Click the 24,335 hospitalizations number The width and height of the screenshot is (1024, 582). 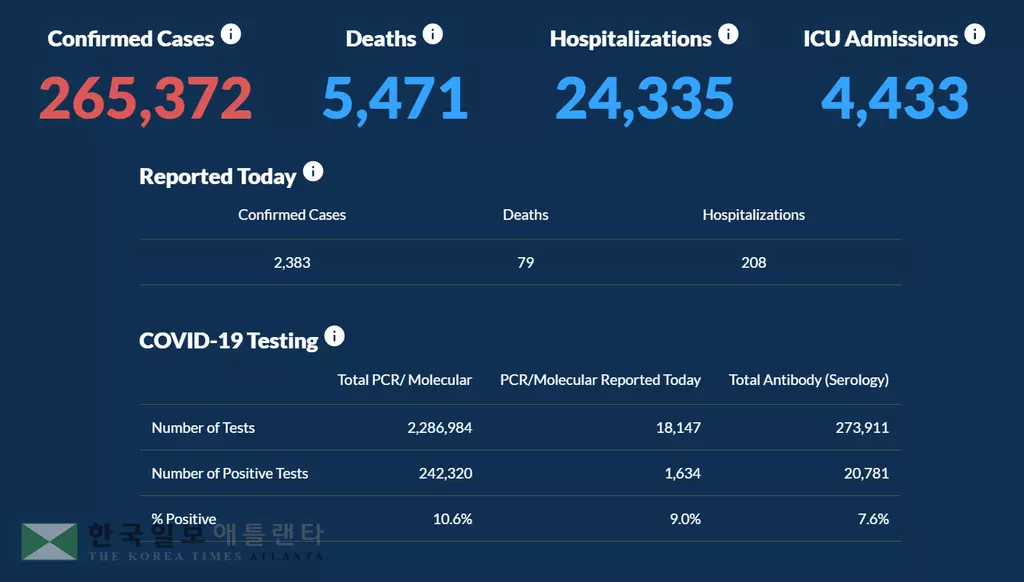coord(644,98)
